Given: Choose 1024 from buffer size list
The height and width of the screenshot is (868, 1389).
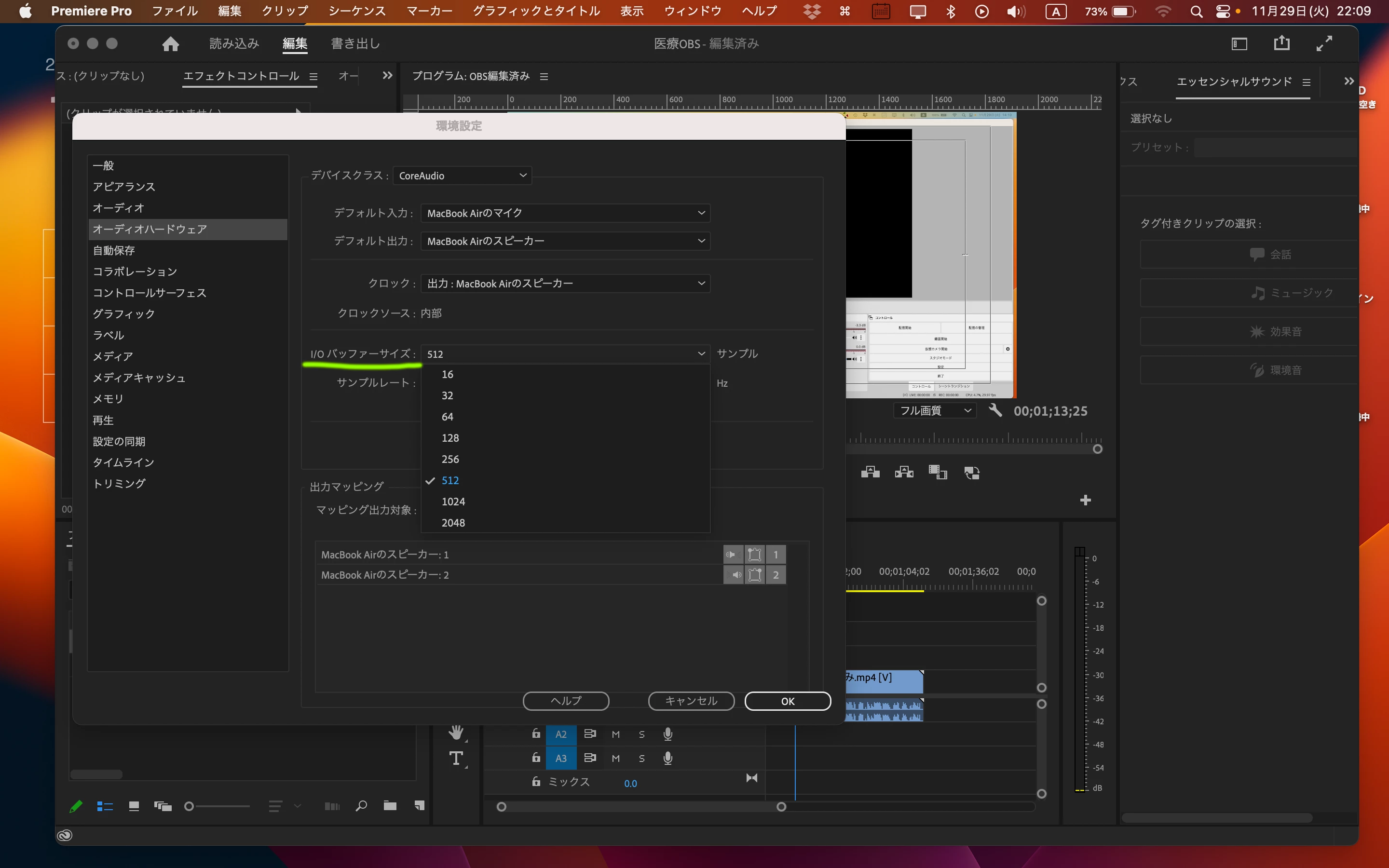Looking at the screenshot, I should pyautogui.click(x=453, y=501).
